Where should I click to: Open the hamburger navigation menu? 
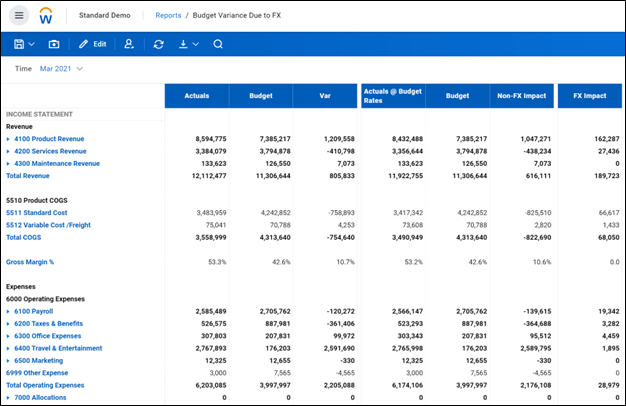pyautogui.click(x=19, y=16)
